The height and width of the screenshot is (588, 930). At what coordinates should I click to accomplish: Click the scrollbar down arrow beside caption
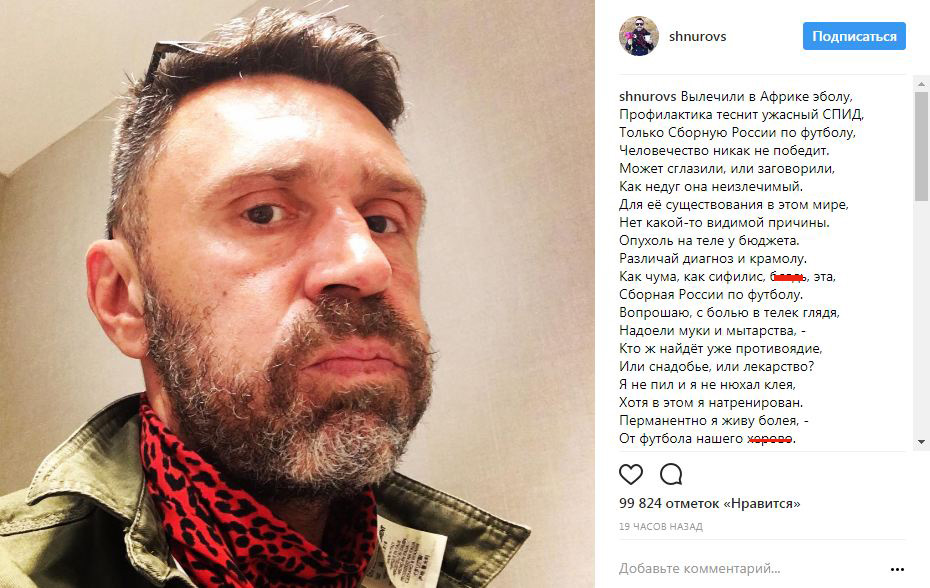point(921,442)
